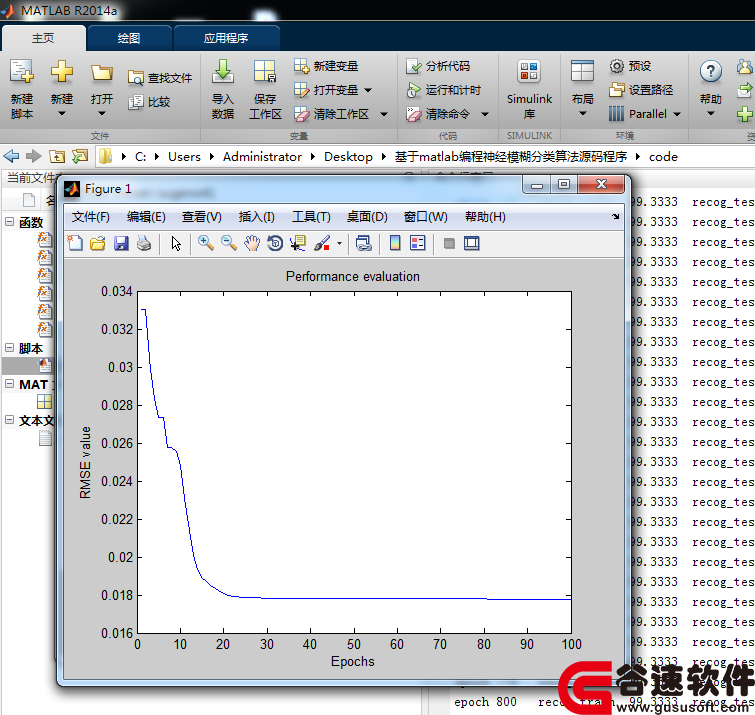Click New Variable (新建变量) button
Image resolution: width=755 pixels, height=715 pixels.
pos(326,66)
